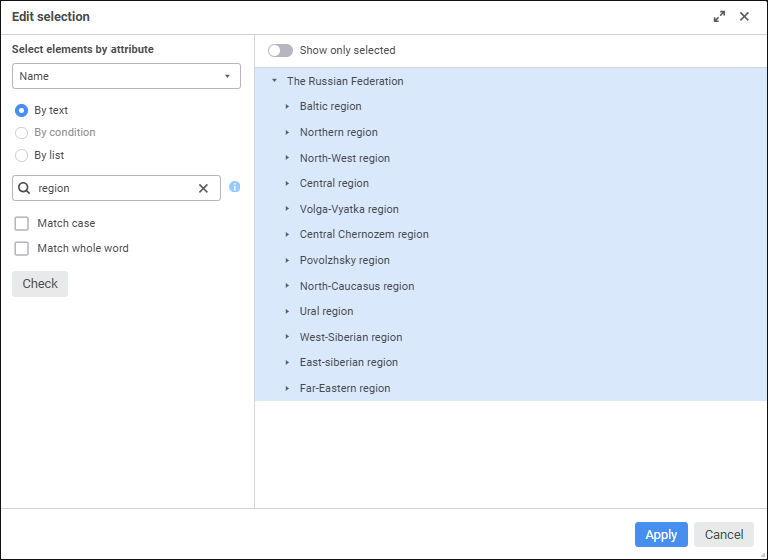Select the By text radio option
Screen dimensions: 768x560
22,111
